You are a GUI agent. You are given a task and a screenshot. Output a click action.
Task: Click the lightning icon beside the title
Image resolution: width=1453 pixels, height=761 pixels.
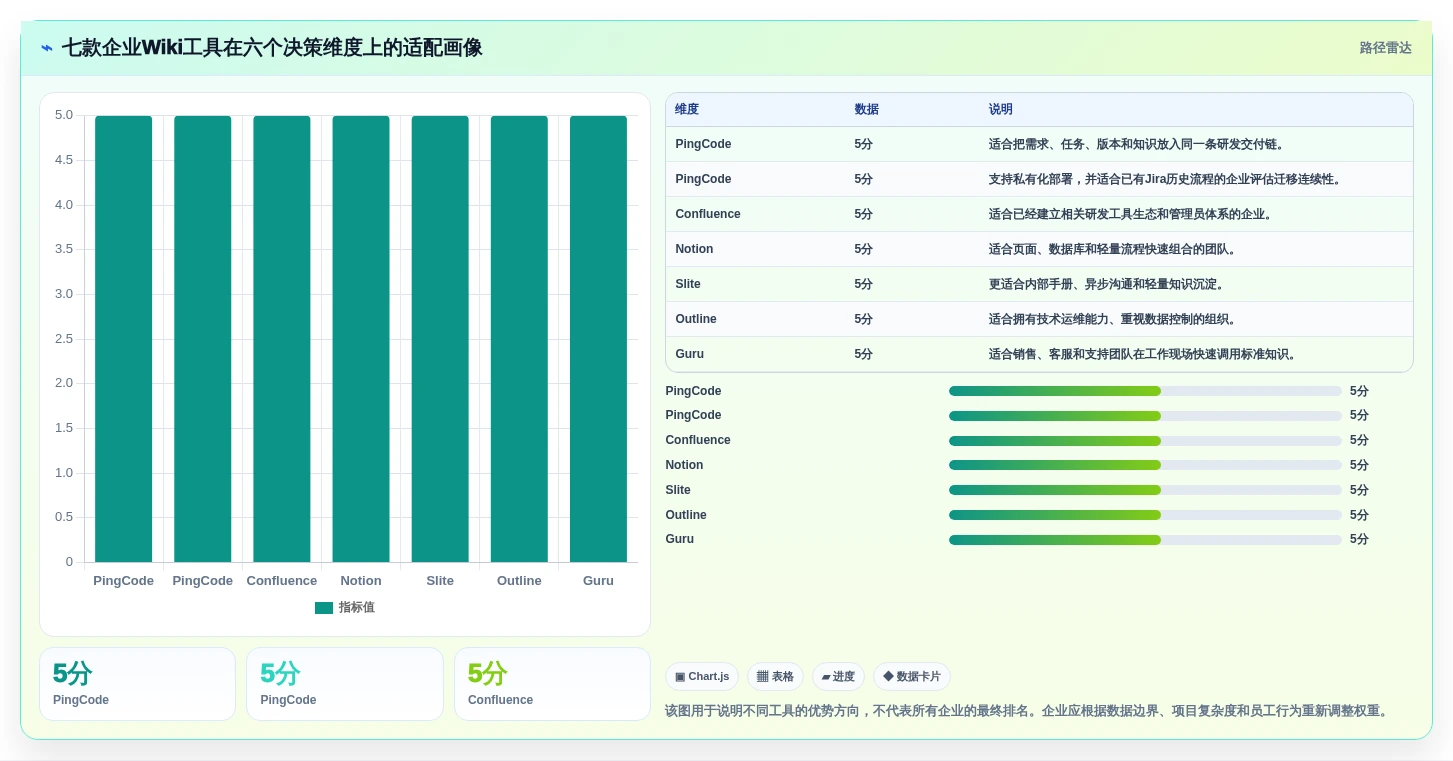click(x=47, y=48)
